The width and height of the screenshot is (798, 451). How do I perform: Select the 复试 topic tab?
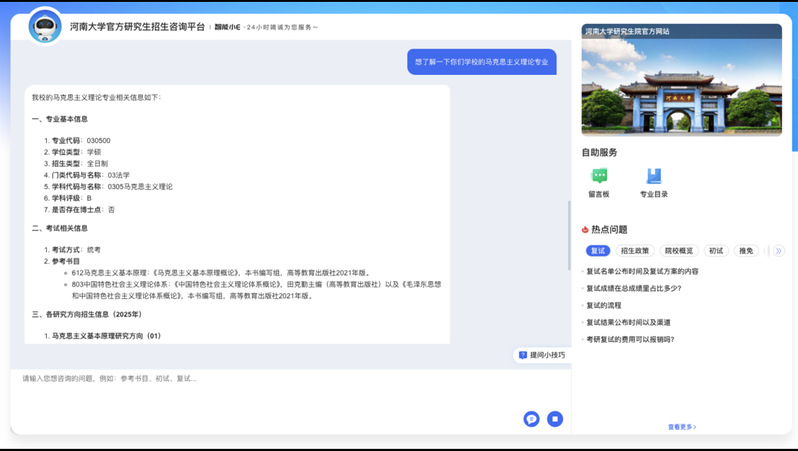coord(598,251)
